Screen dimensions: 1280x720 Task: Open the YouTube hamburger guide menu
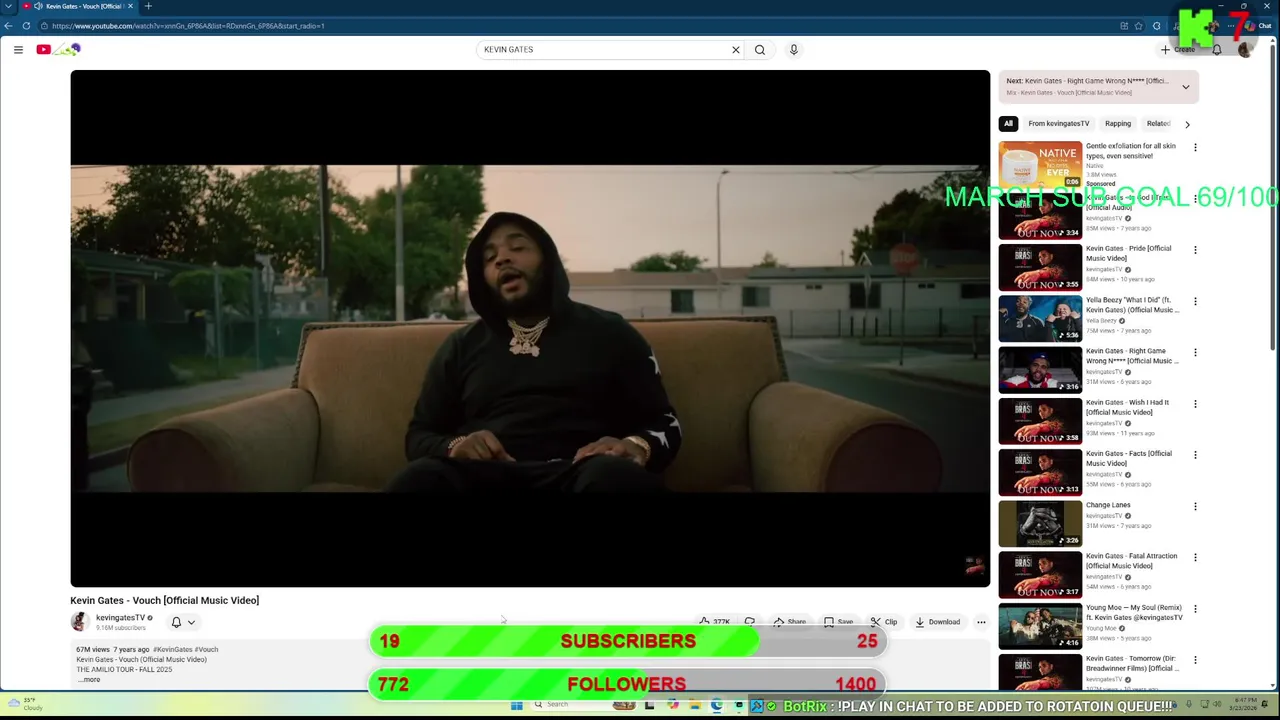18,49
